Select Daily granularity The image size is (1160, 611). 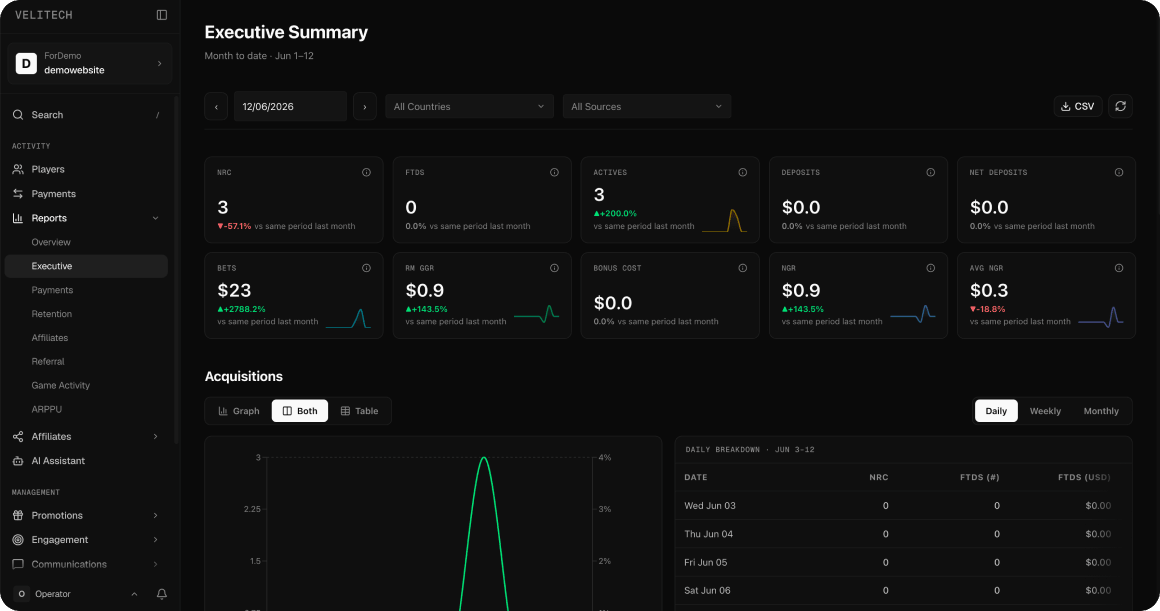click(x=996, y=411)
